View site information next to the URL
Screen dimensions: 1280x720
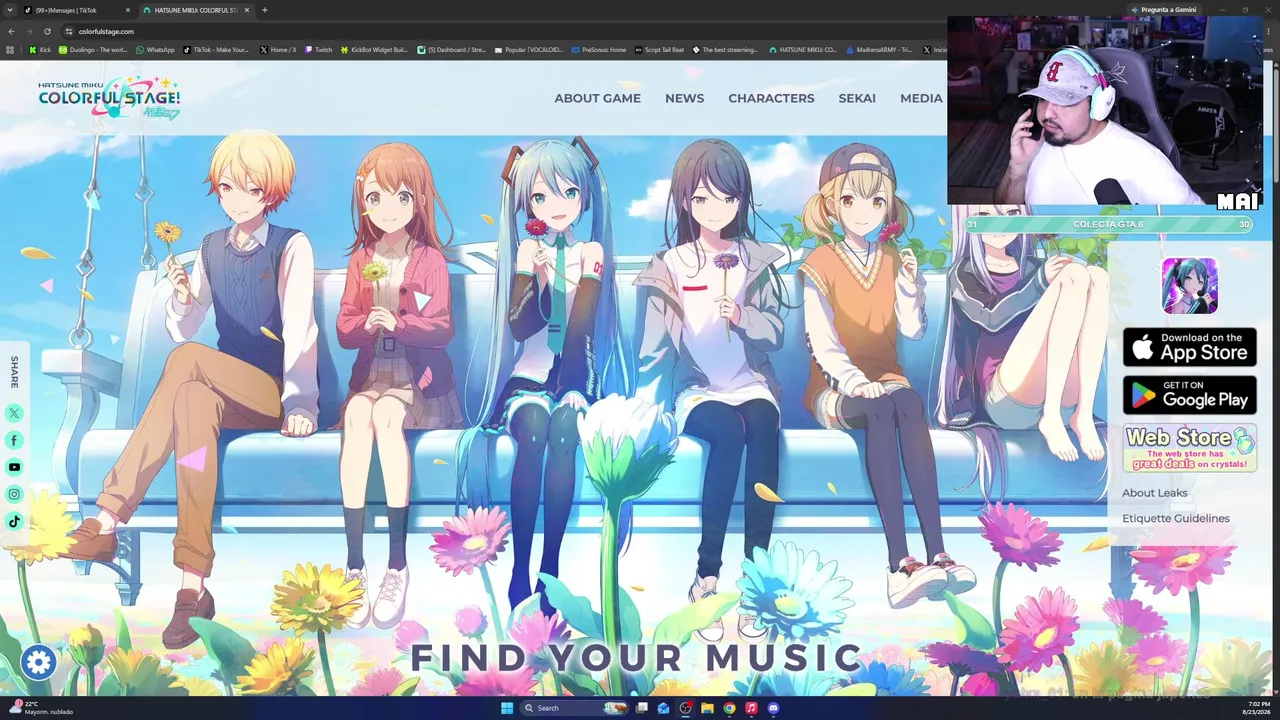[x=70, y=31]
